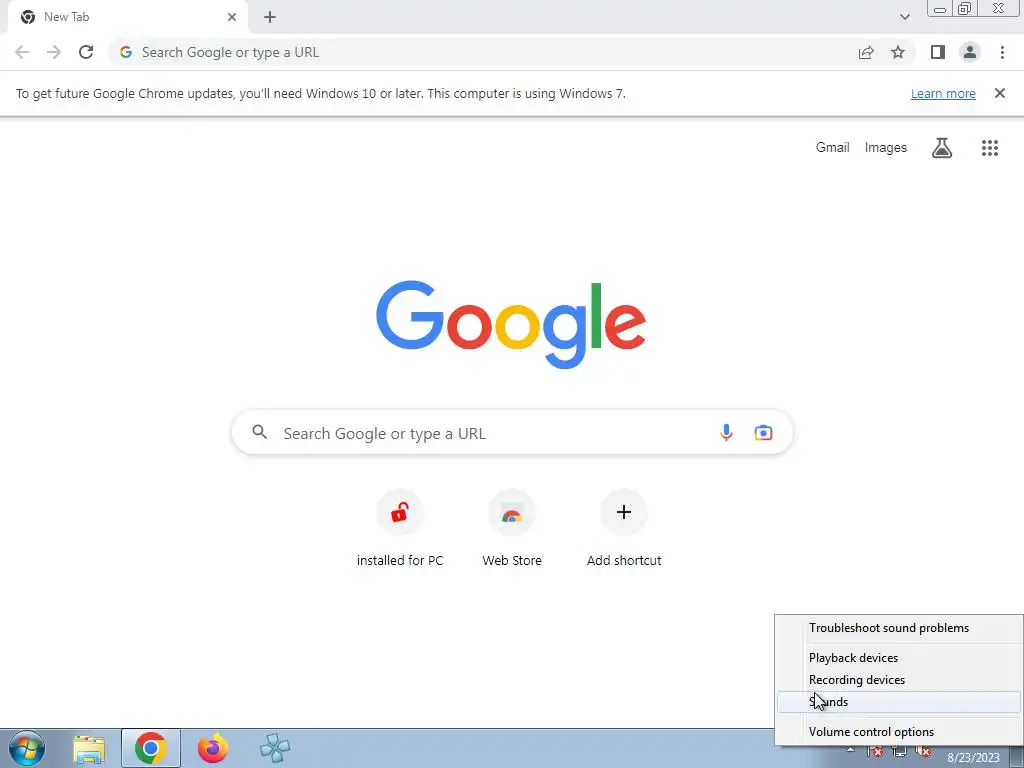
Task: Select Recording devices in the context menu
Action: [x=899, y=680]
